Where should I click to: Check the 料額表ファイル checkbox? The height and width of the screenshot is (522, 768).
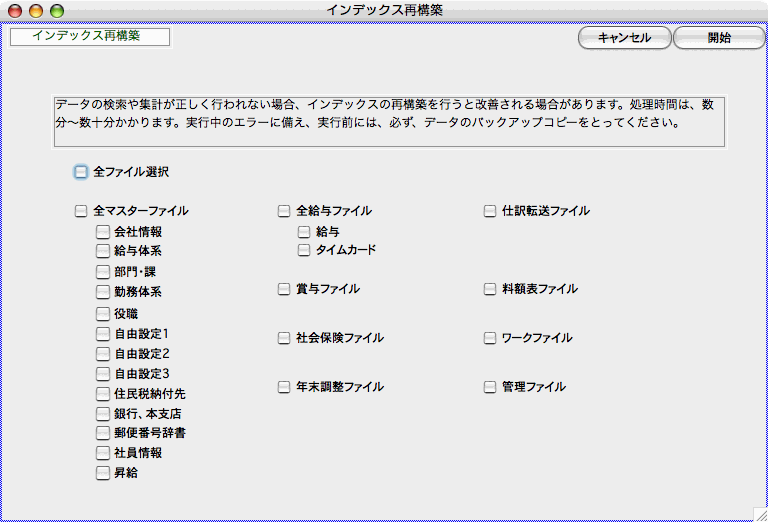click(x=490, y=290)
